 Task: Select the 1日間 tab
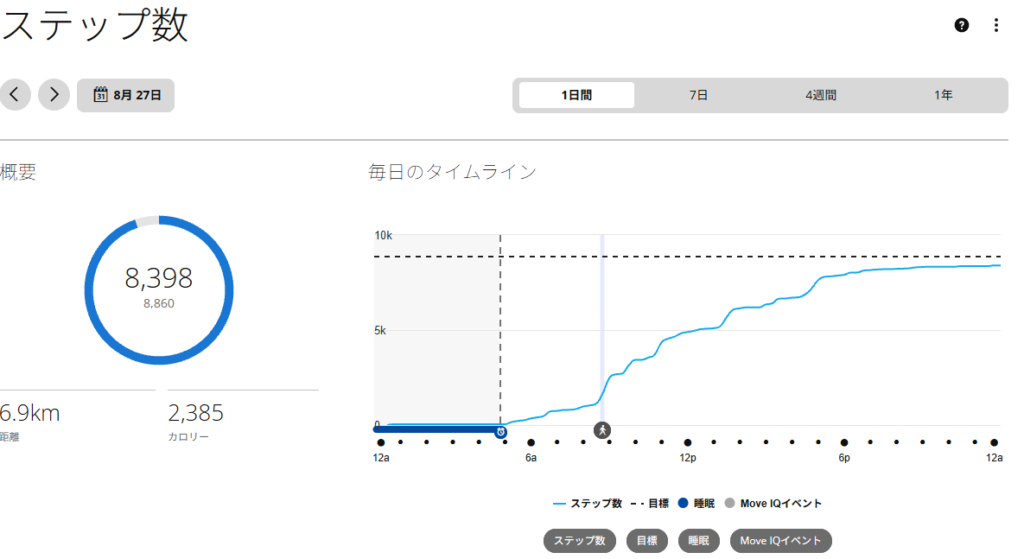pyautogui.click(x=577, y=95)
